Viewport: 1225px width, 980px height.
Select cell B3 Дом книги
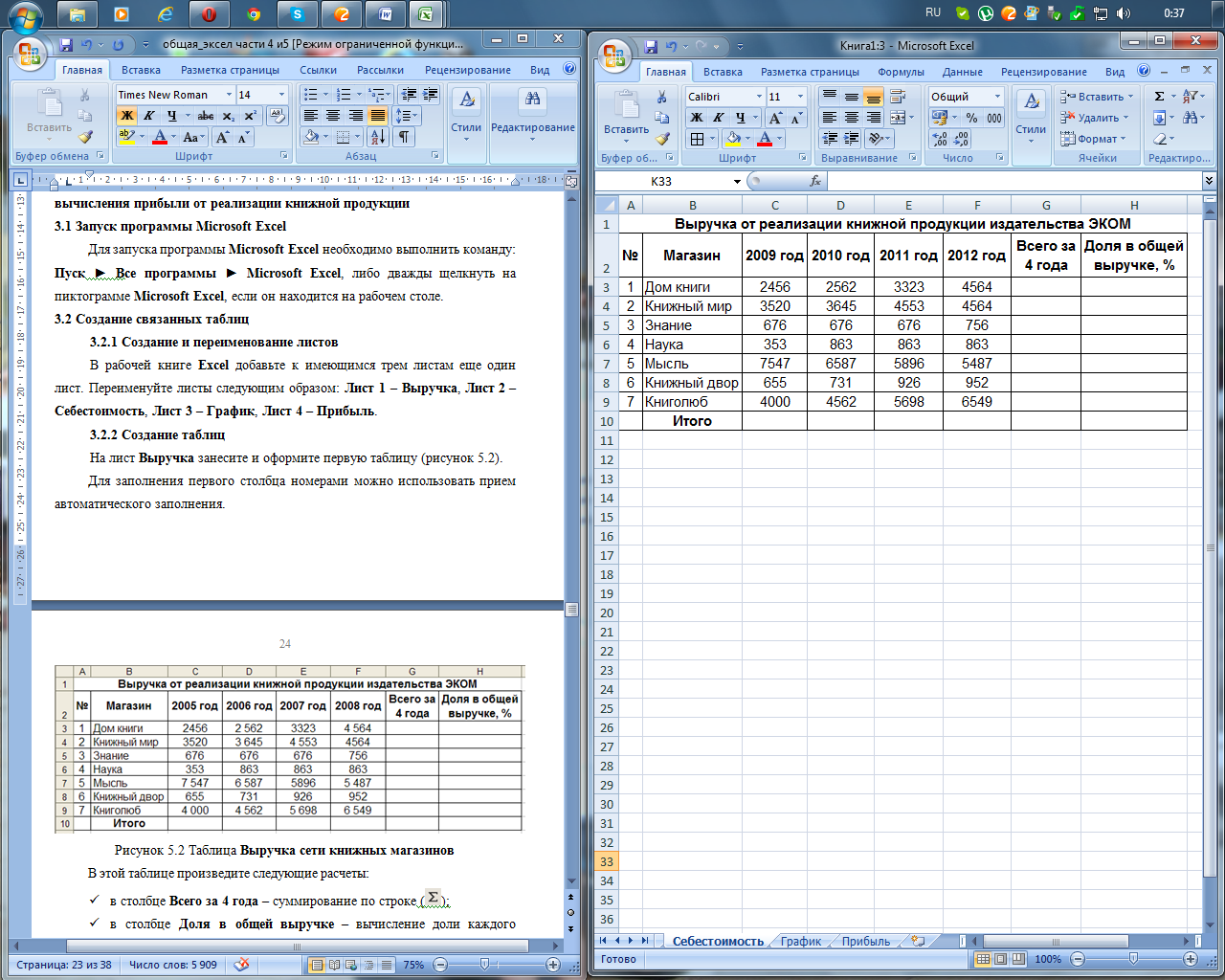coord(692,287)
